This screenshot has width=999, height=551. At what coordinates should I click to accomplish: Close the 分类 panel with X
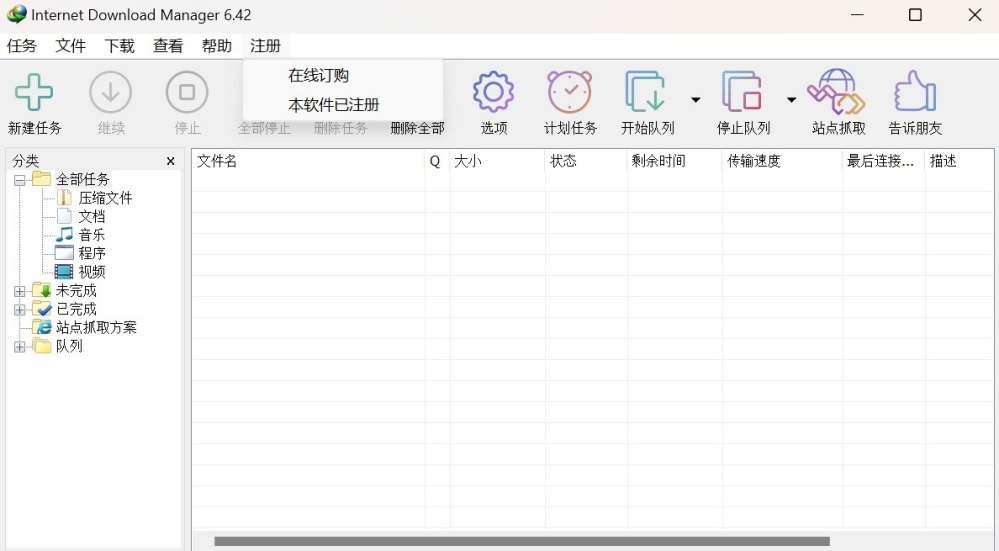(170, 161)
